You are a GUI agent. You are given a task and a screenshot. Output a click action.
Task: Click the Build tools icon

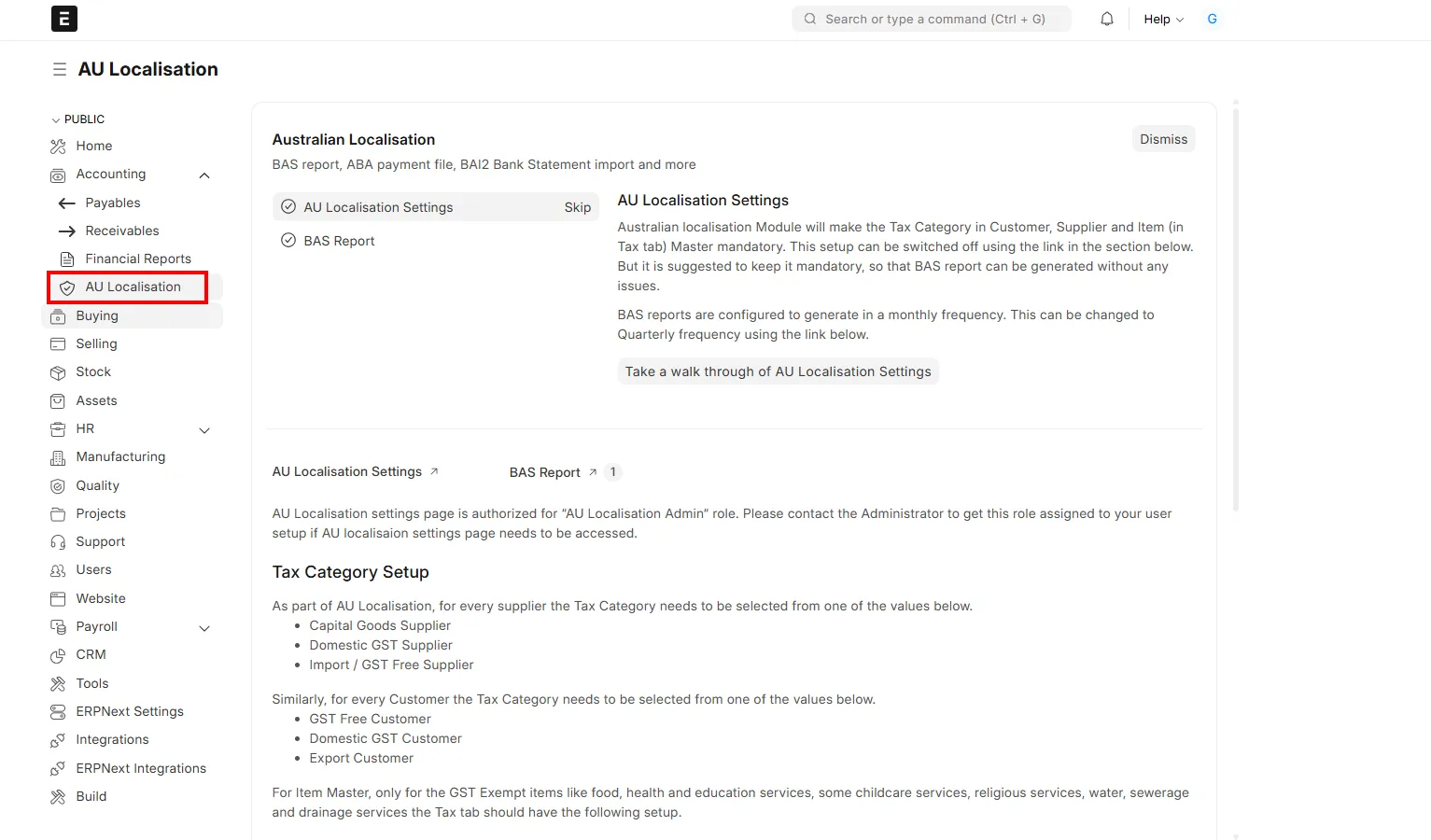tap(58, 797)
